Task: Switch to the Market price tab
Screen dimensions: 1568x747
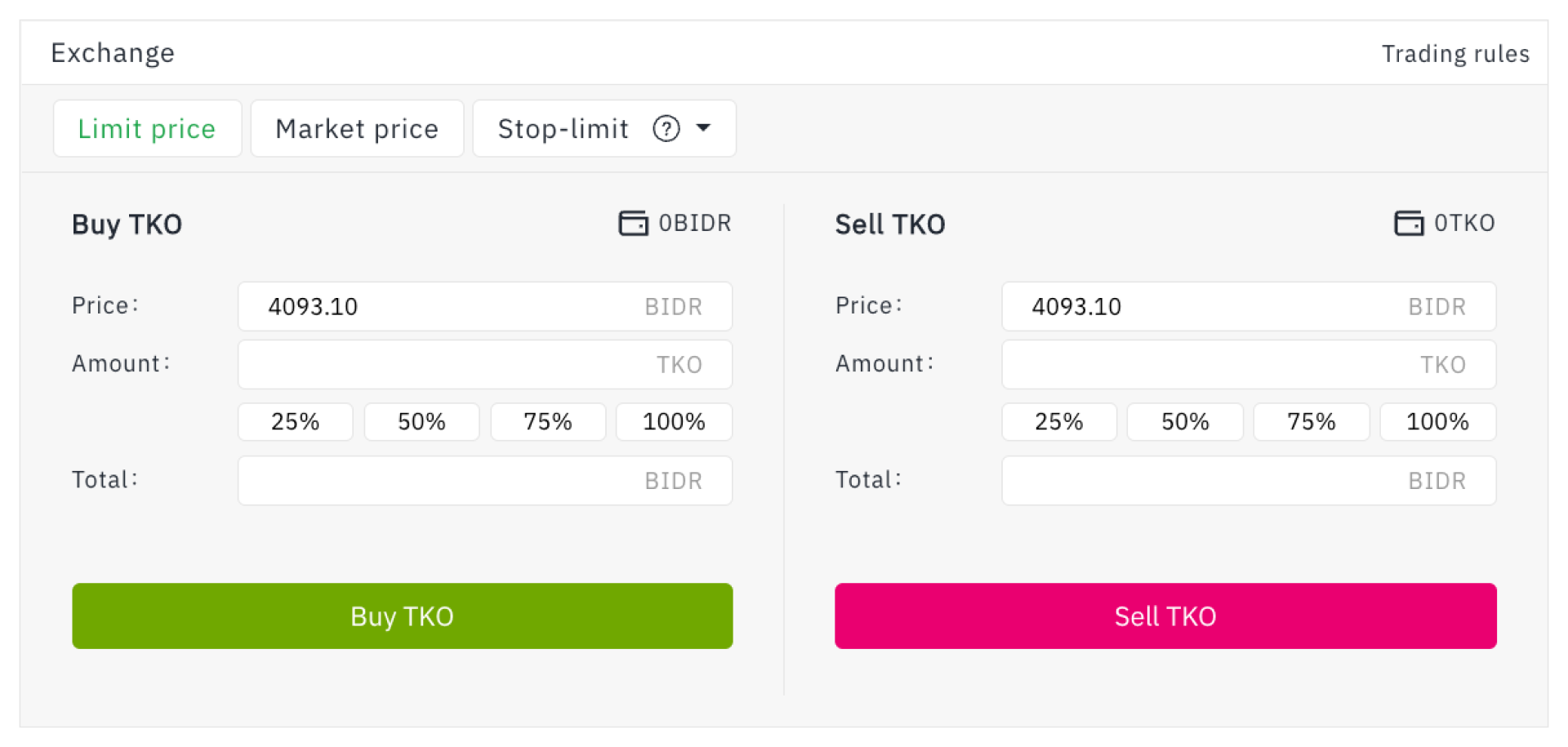Action: pyautogui.click(x=357, y=128)
